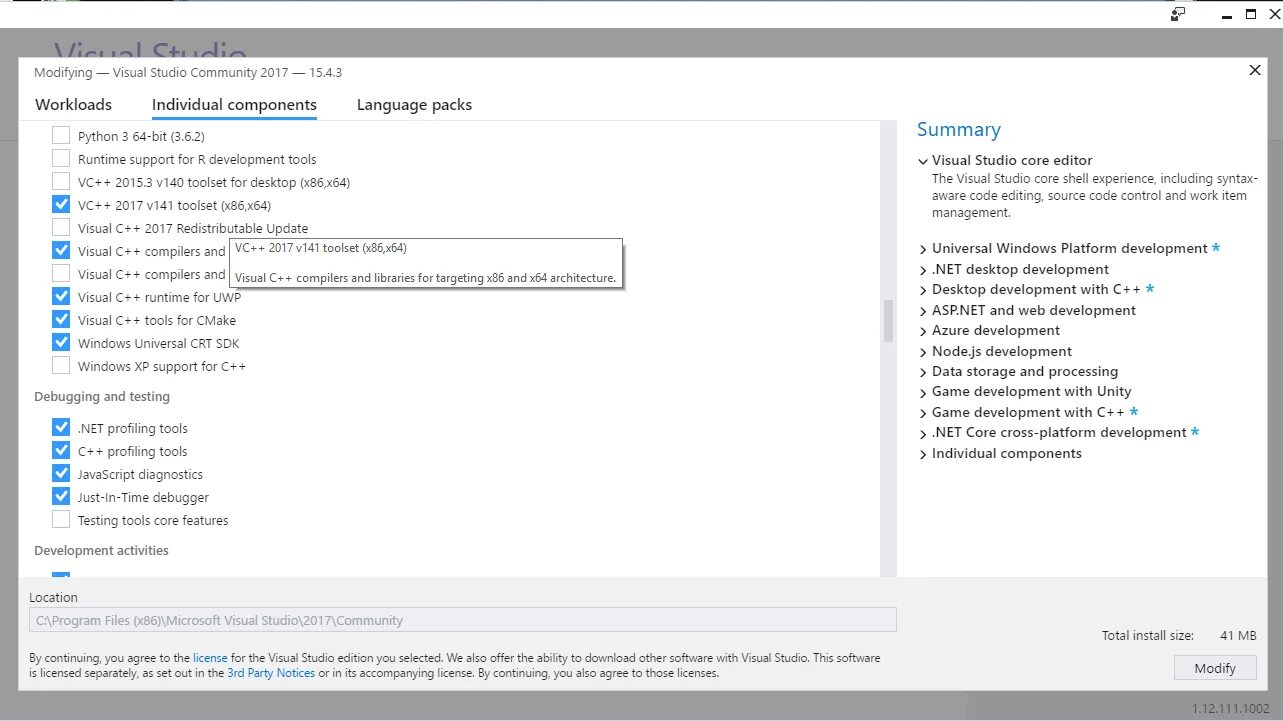
Task: Minimize the installer window
Action: point(1227,15)
